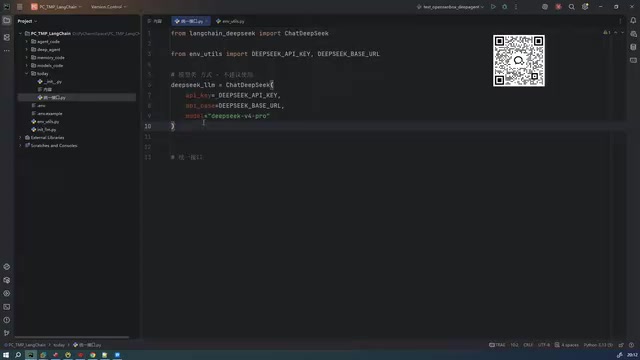This screenshot has height=360, width=640.
Task: Place cursor on 'deepseek-v4-pro' model string
Action: (239, 116)
